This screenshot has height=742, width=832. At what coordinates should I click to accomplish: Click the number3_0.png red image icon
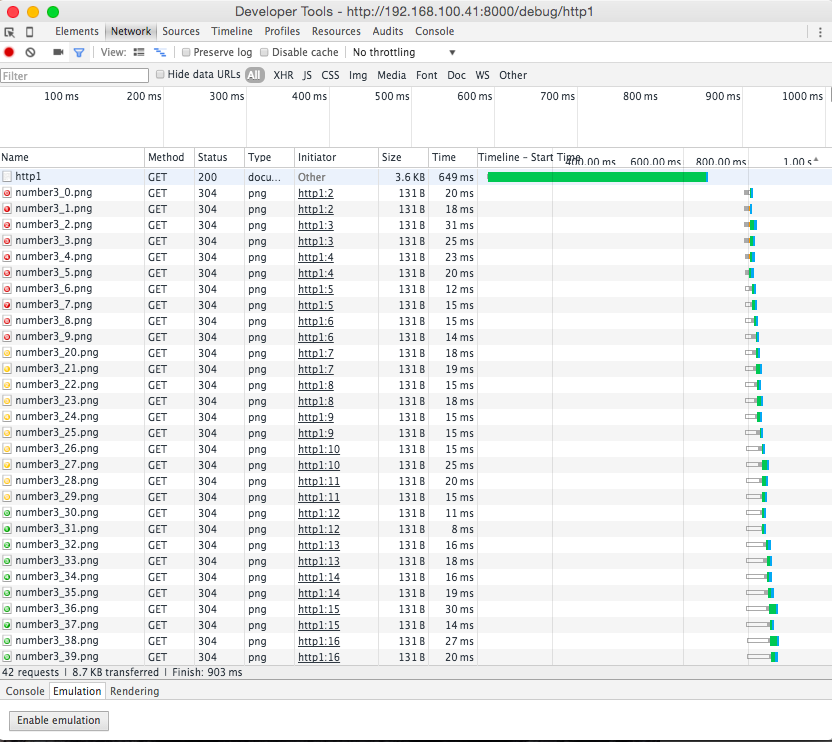7,193
